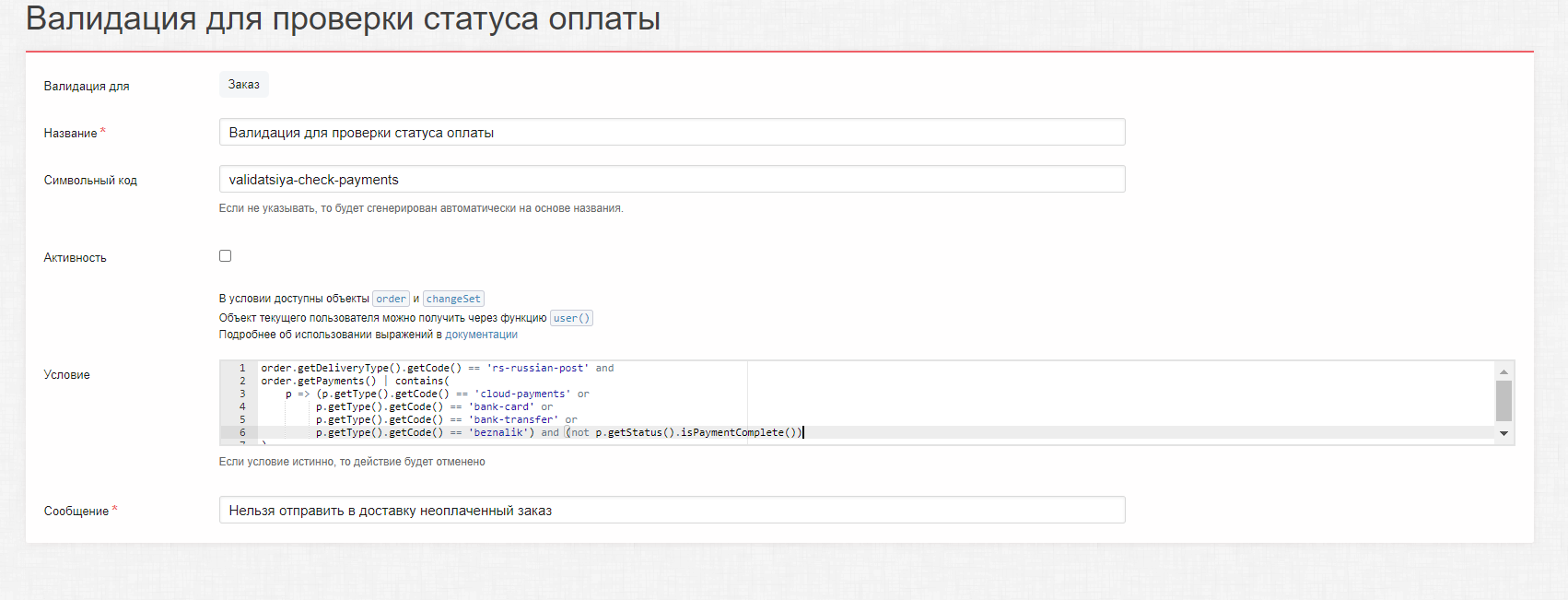Click the order object tag

(391, 299)
